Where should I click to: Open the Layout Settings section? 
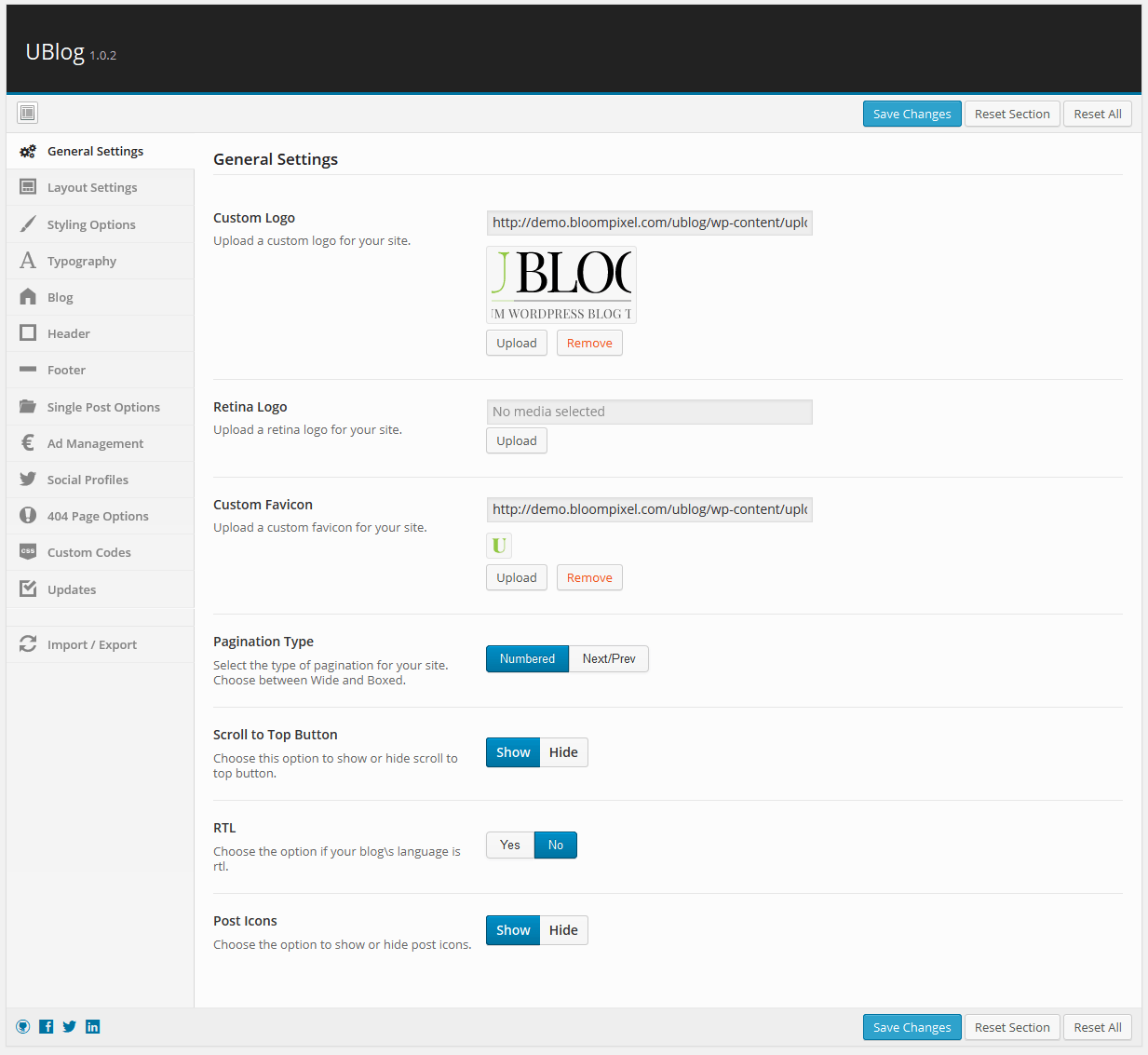pos(92,188)
